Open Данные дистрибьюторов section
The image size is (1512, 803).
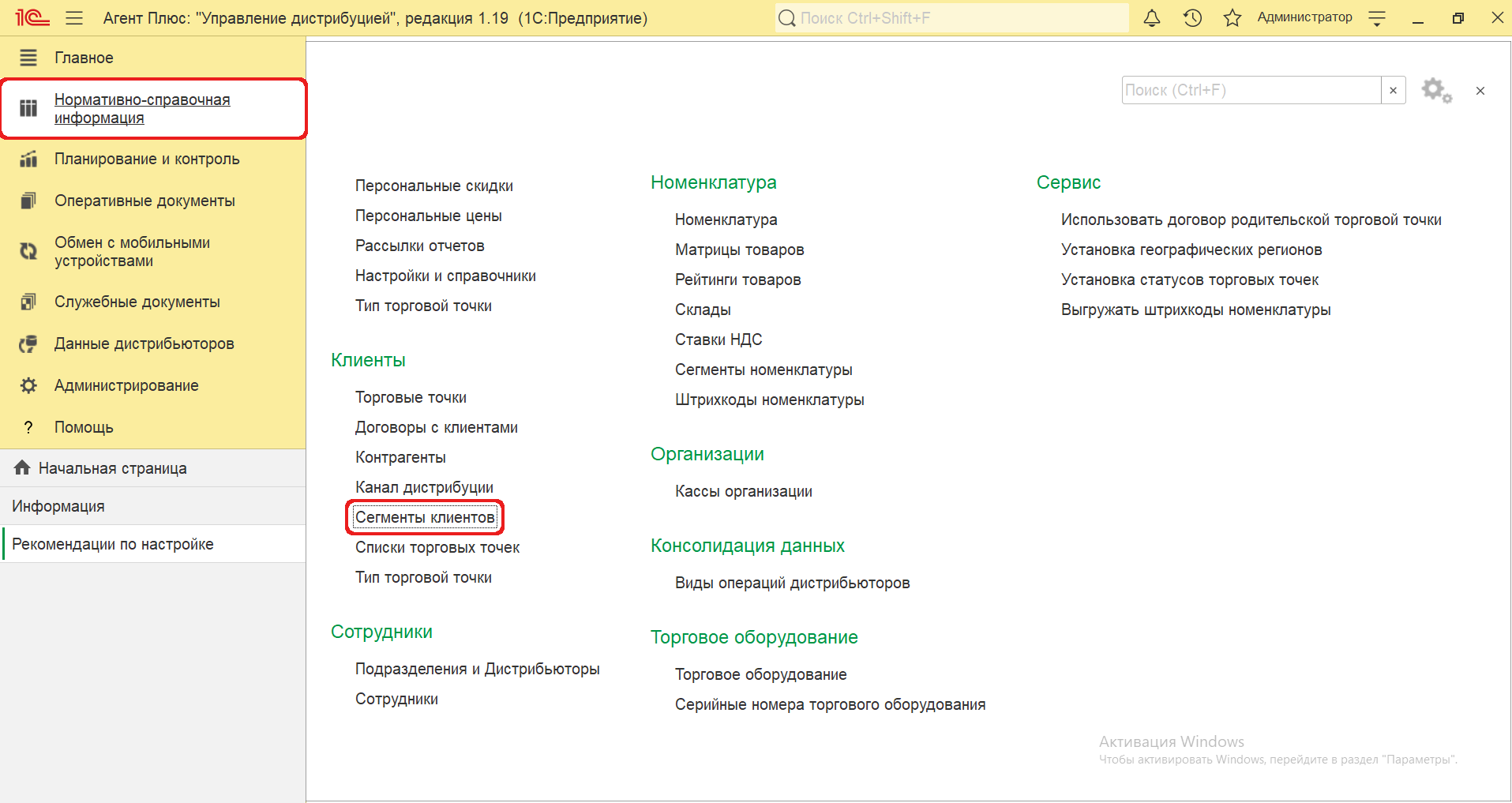(144, 343)
